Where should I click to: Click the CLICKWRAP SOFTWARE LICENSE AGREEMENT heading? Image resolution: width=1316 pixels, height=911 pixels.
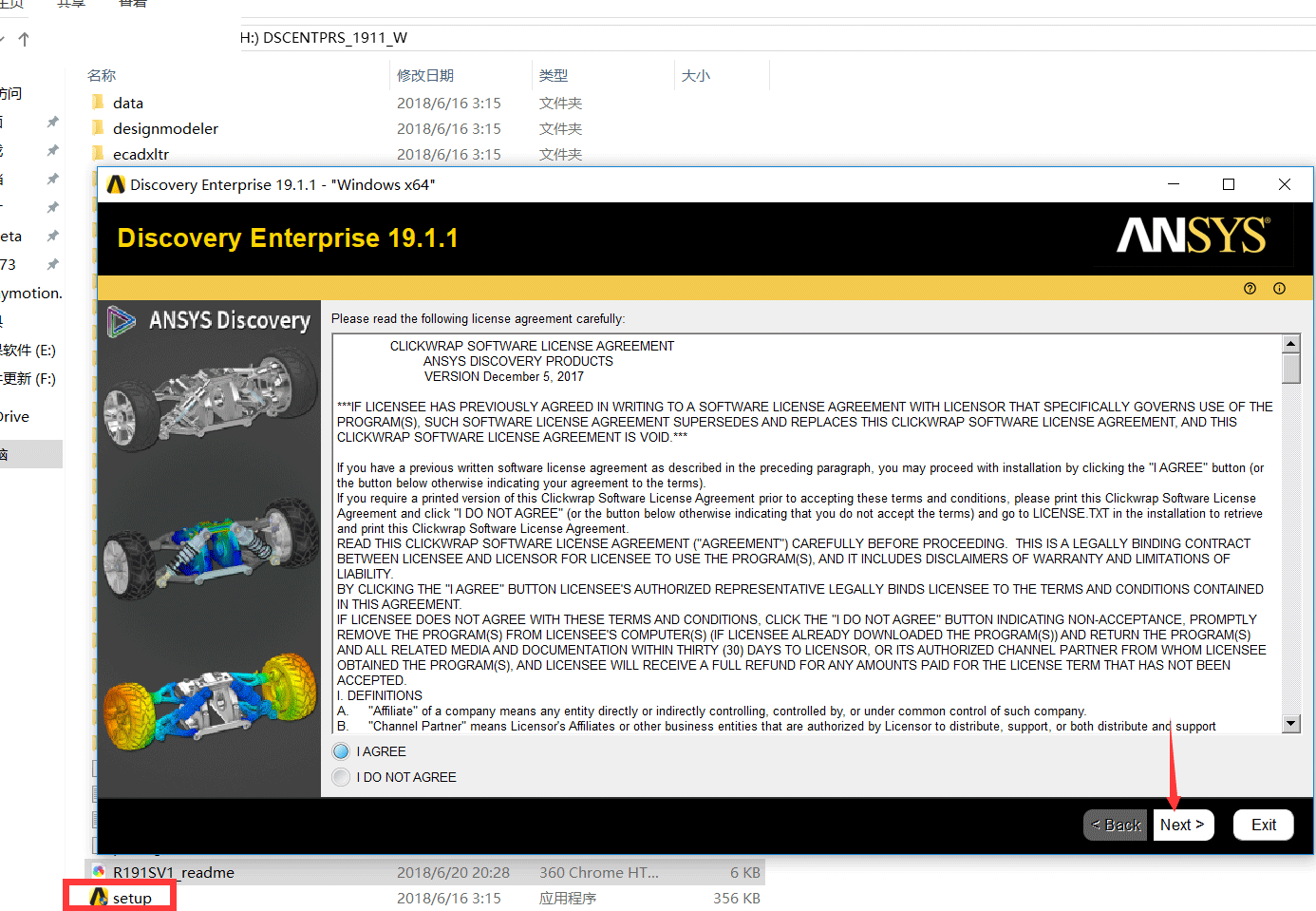[x=532, y=346]
